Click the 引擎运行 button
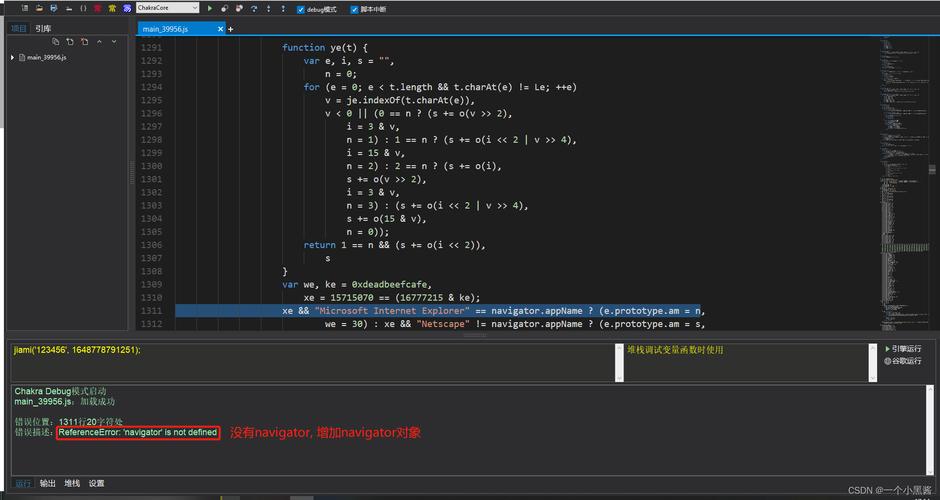 click(903, 348)
